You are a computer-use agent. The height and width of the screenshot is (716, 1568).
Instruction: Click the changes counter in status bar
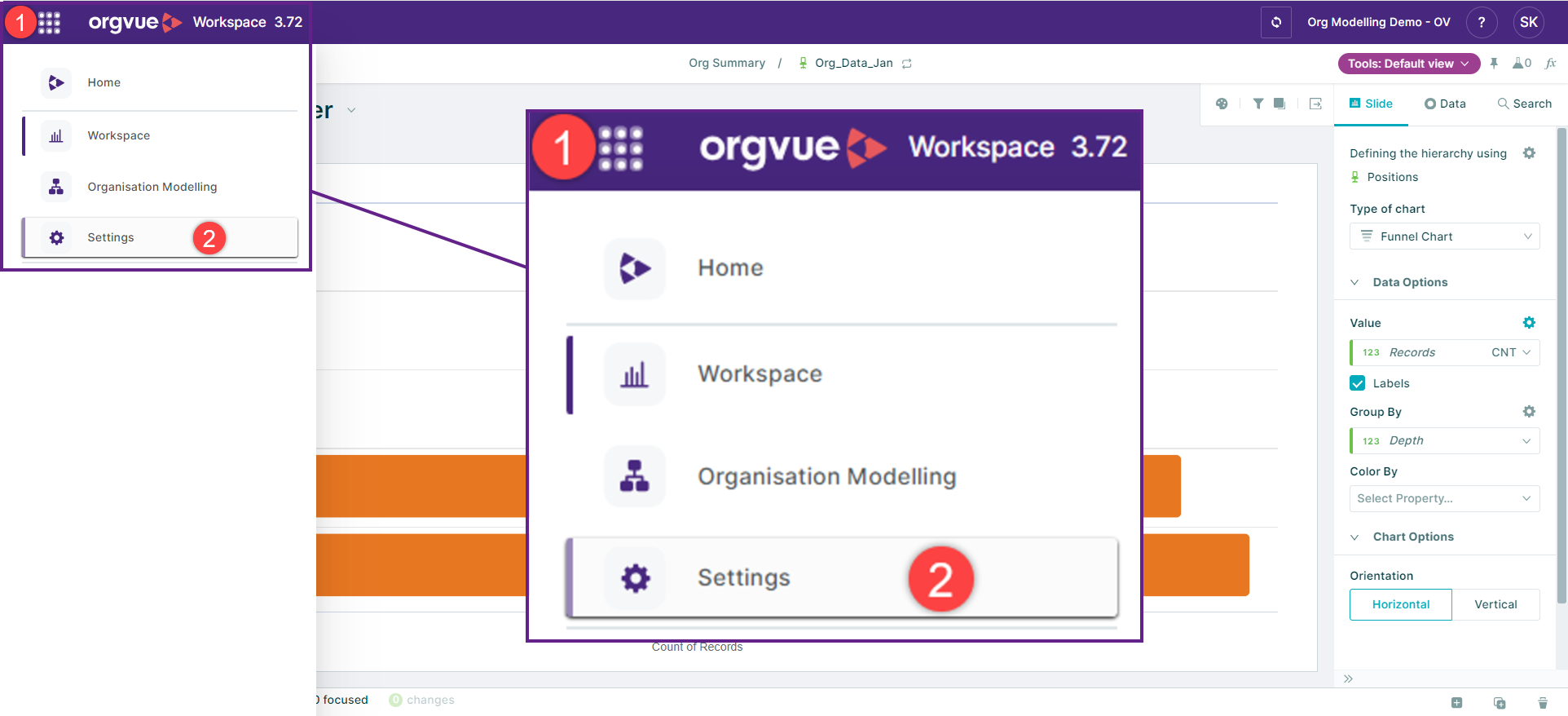pos(421,700)
